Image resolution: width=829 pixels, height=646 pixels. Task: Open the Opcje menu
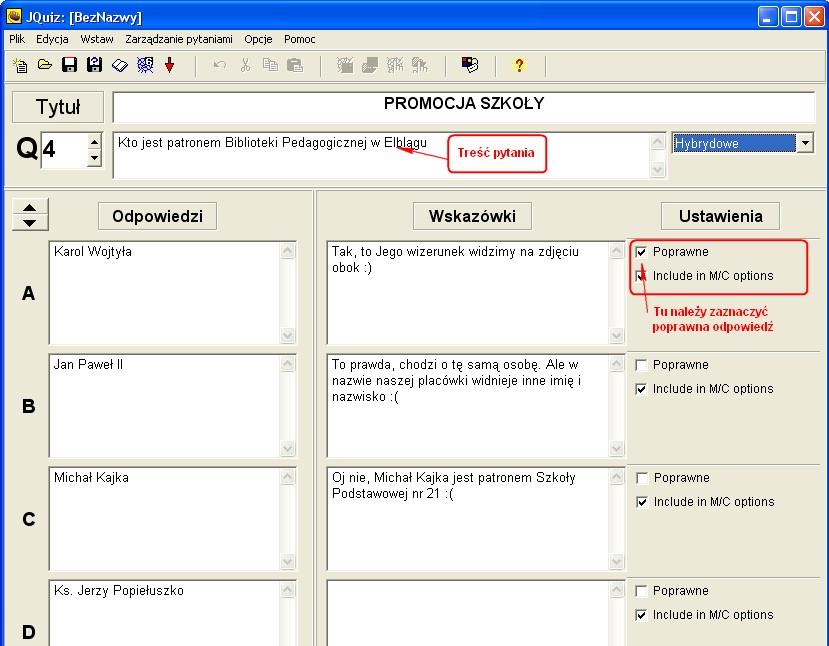click(258, 39)
